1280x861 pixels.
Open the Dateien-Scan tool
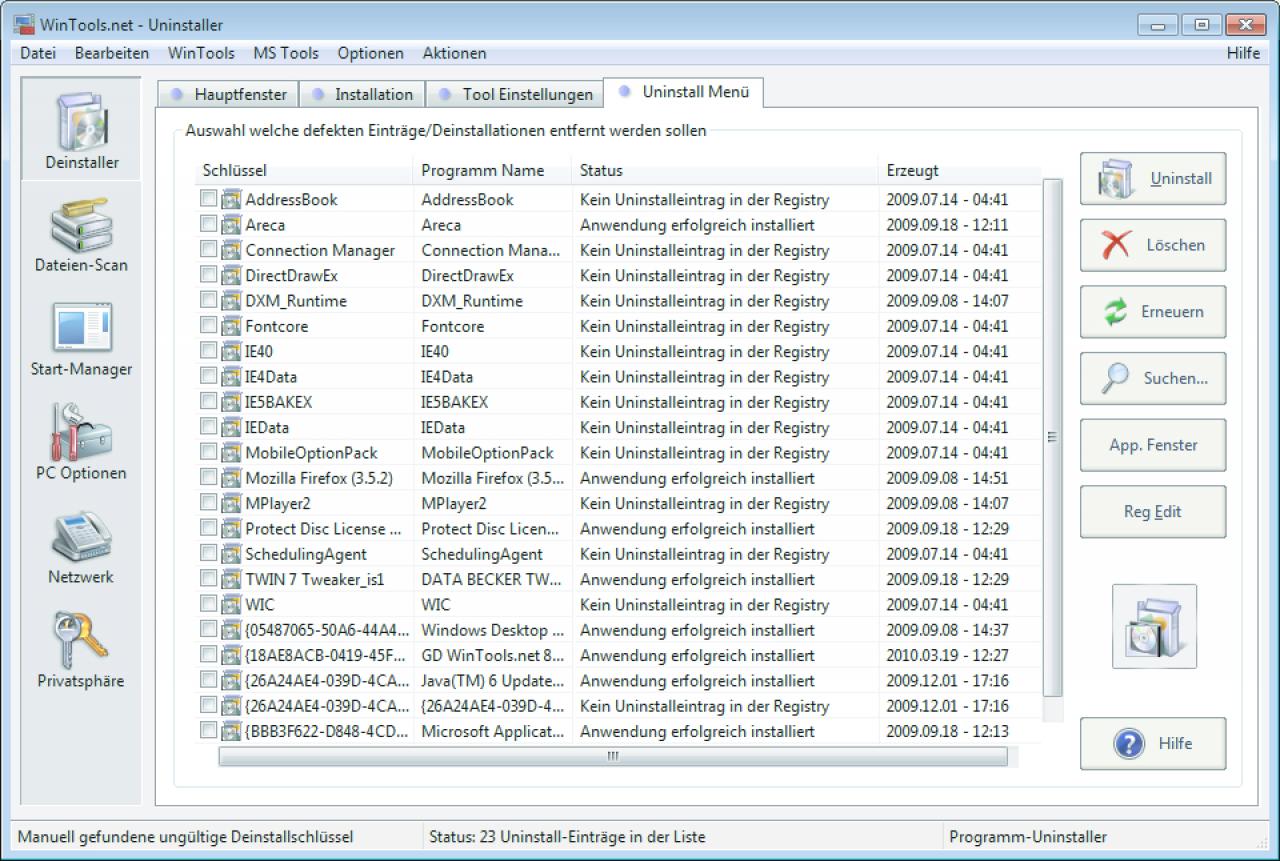coord(82,235)
